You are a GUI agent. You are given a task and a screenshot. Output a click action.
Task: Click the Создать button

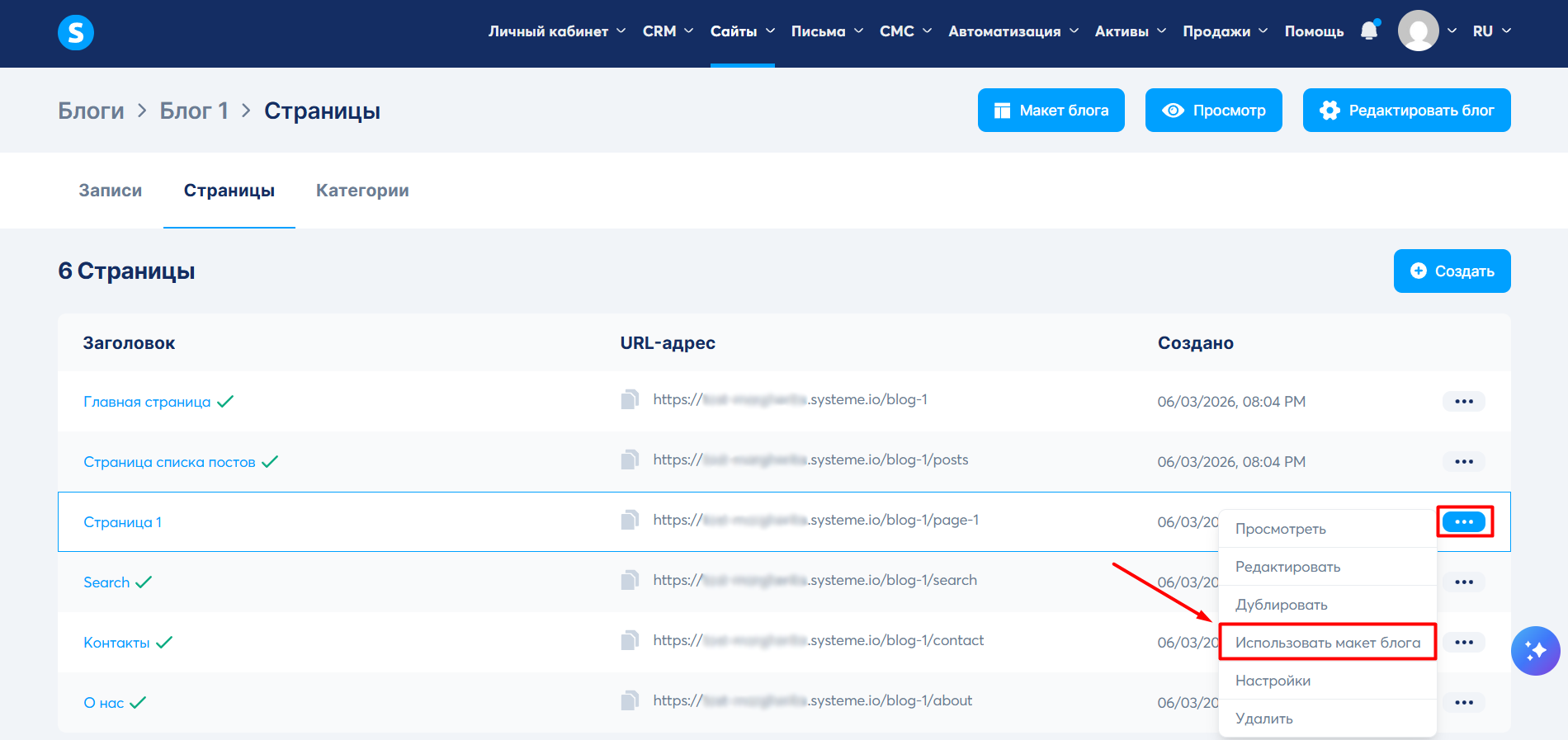(x=1452, y=271)
